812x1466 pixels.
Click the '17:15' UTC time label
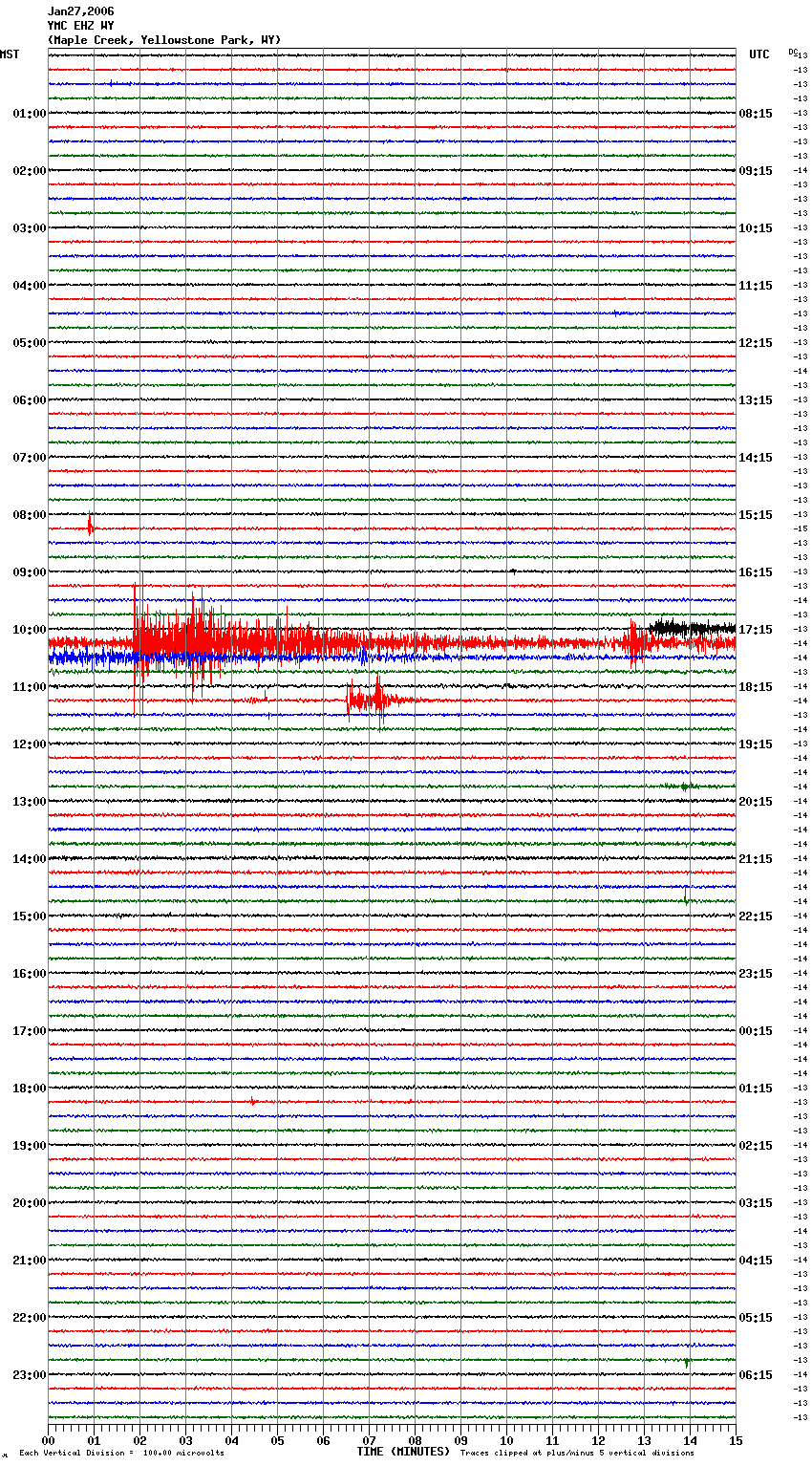tap(756, 630)
